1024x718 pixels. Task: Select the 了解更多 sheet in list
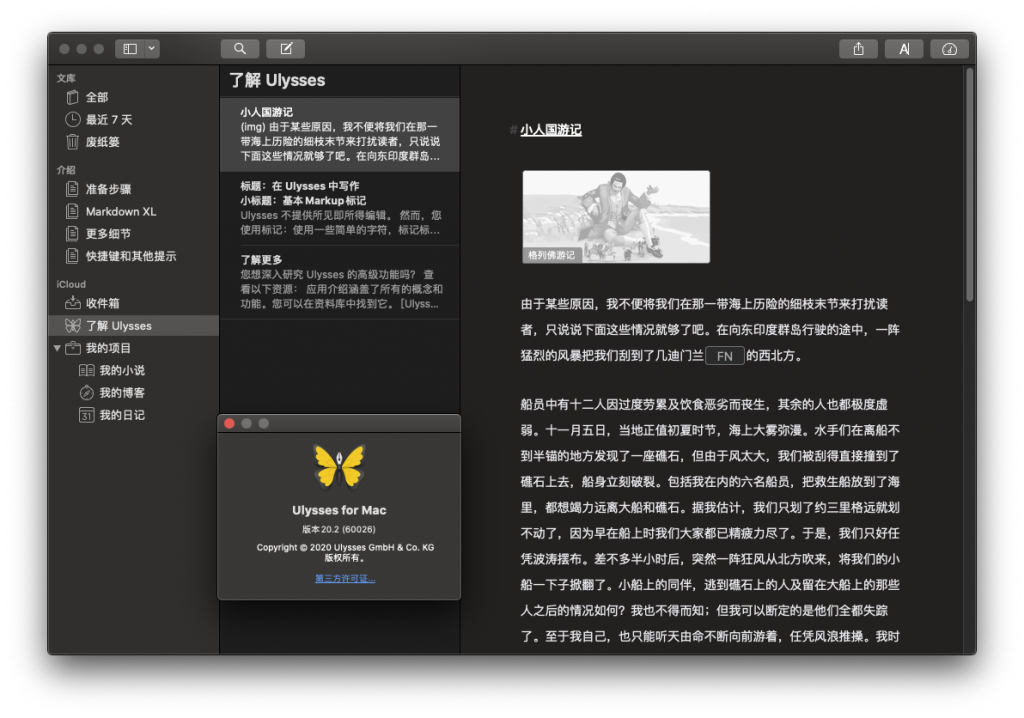[340, 282]
